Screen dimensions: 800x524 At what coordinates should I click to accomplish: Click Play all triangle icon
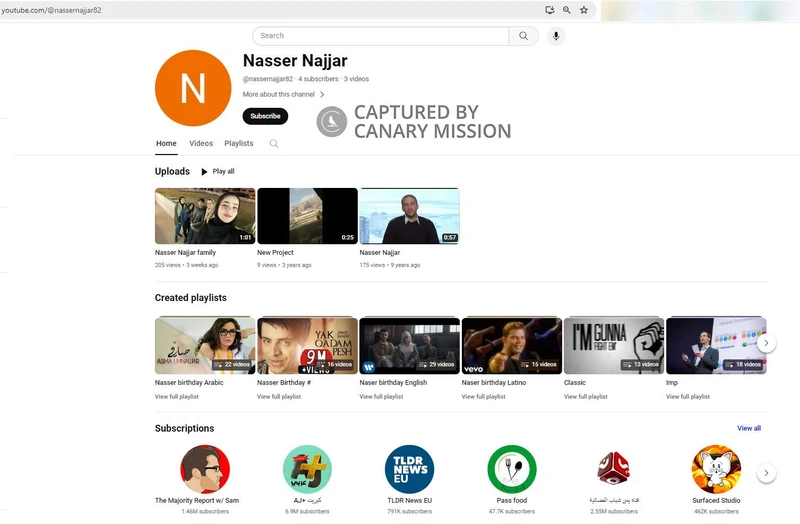click(204, 171)
